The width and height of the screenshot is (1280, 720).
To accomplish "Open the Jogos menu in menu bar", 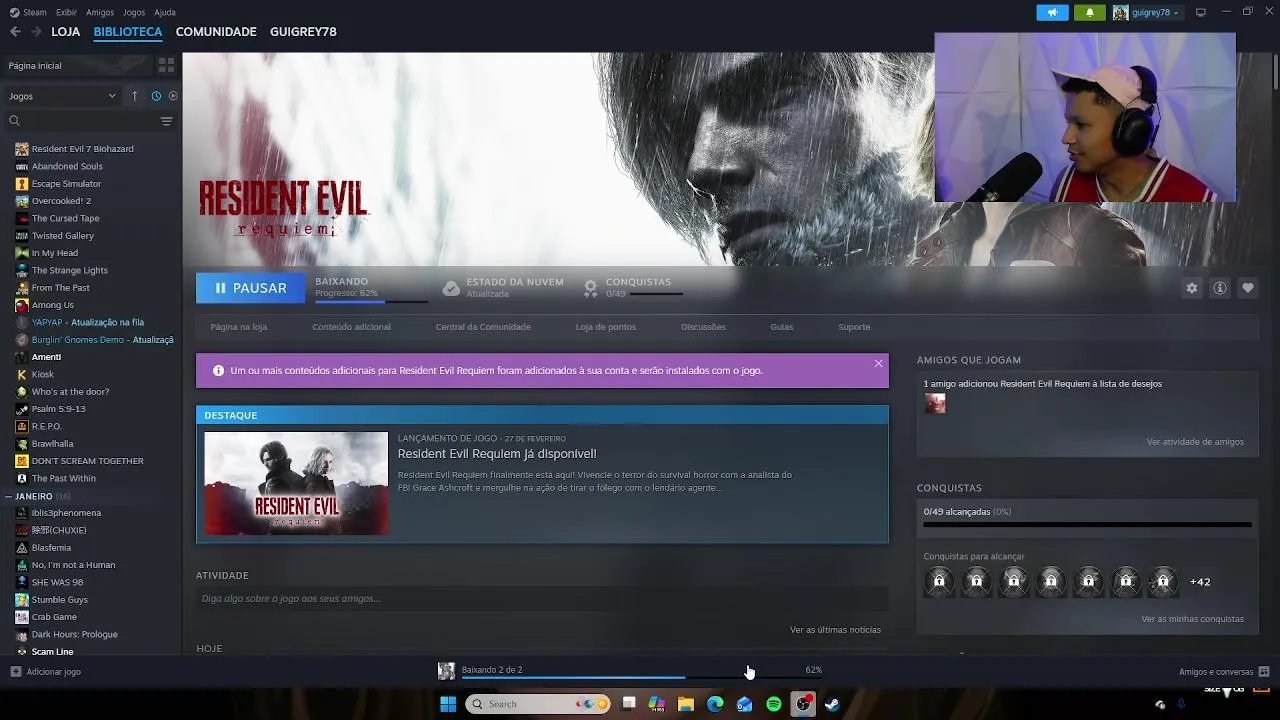I will click(x=134, y=12).
